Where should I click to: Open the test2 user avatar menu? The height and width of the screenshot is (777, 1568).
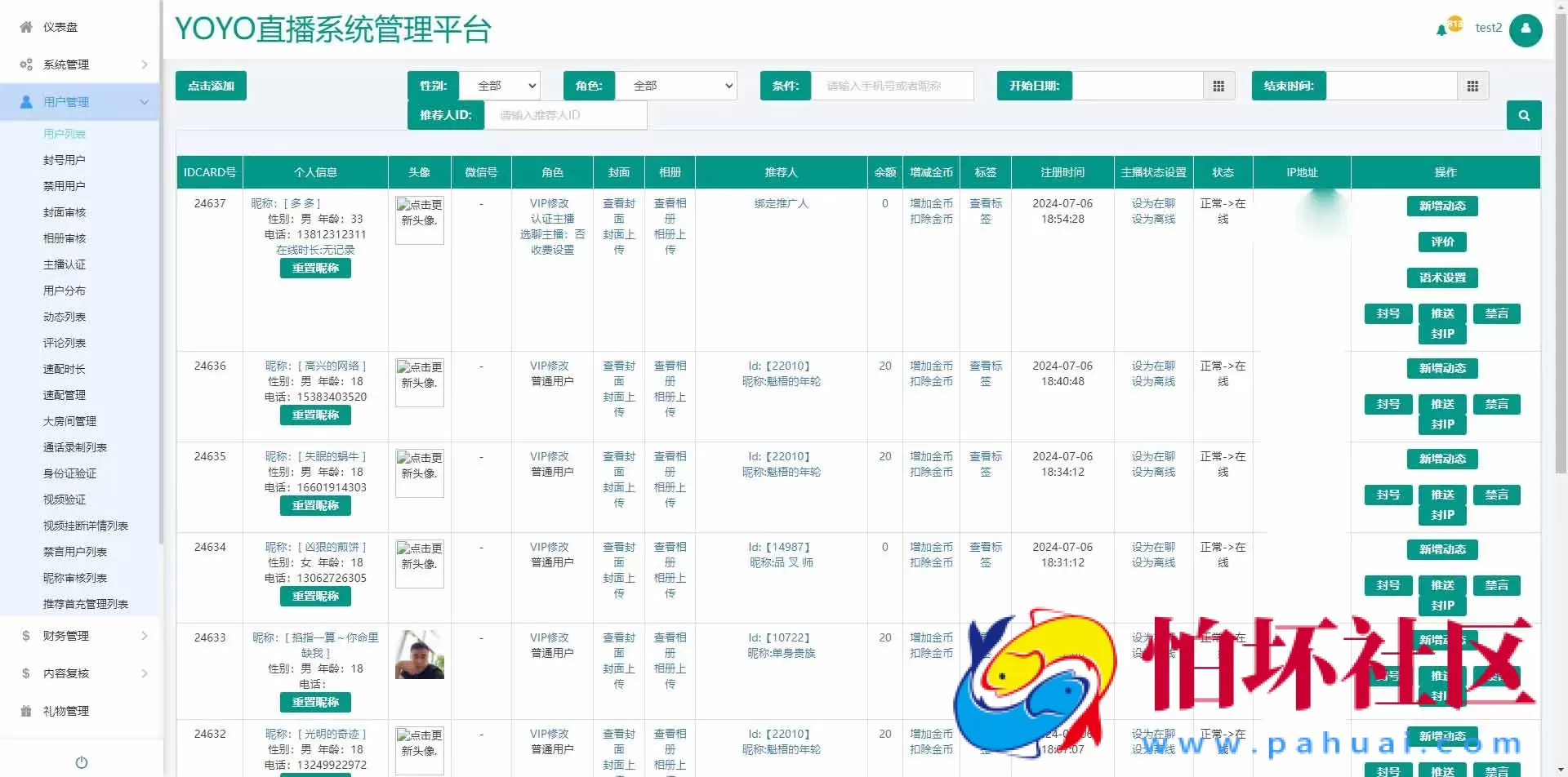[x=1526, y=30]
